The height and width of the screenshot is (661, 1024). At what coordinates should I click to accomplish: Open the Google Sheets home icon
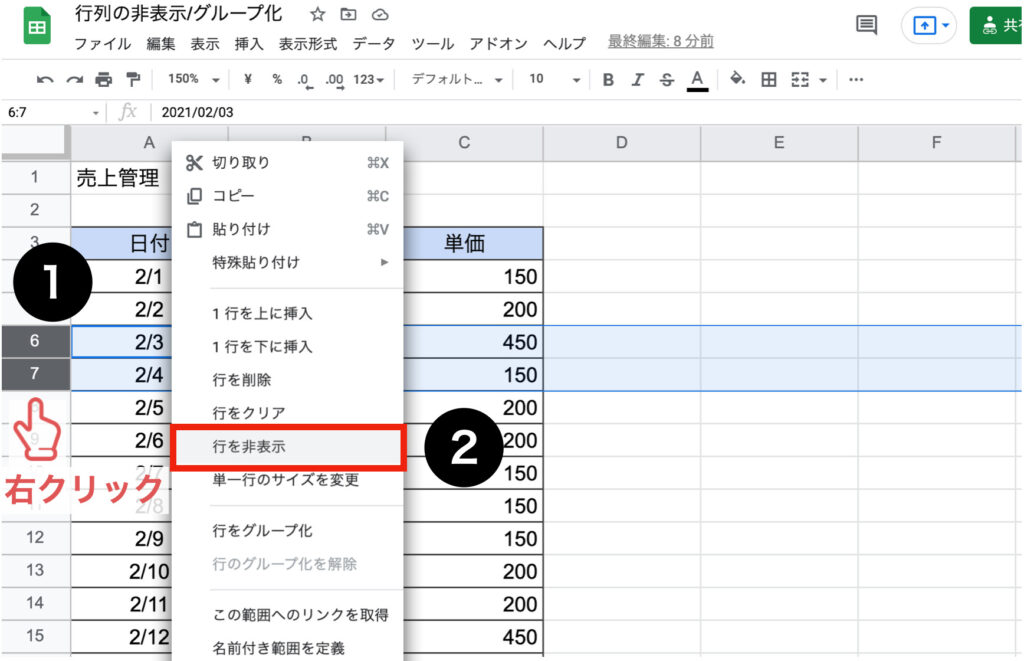click(x=37, y=25)
